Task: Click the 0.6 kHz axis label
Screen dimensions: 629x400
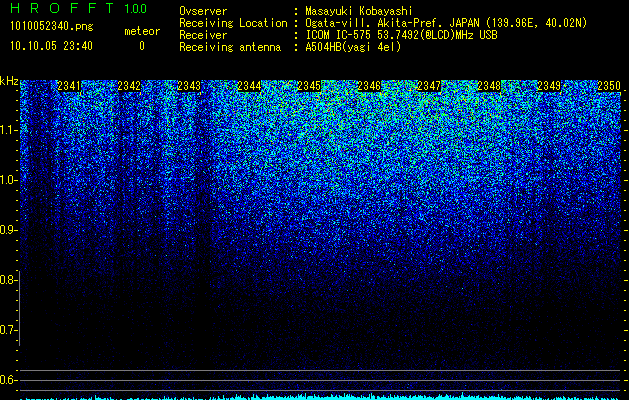Action: click(9, 380)
